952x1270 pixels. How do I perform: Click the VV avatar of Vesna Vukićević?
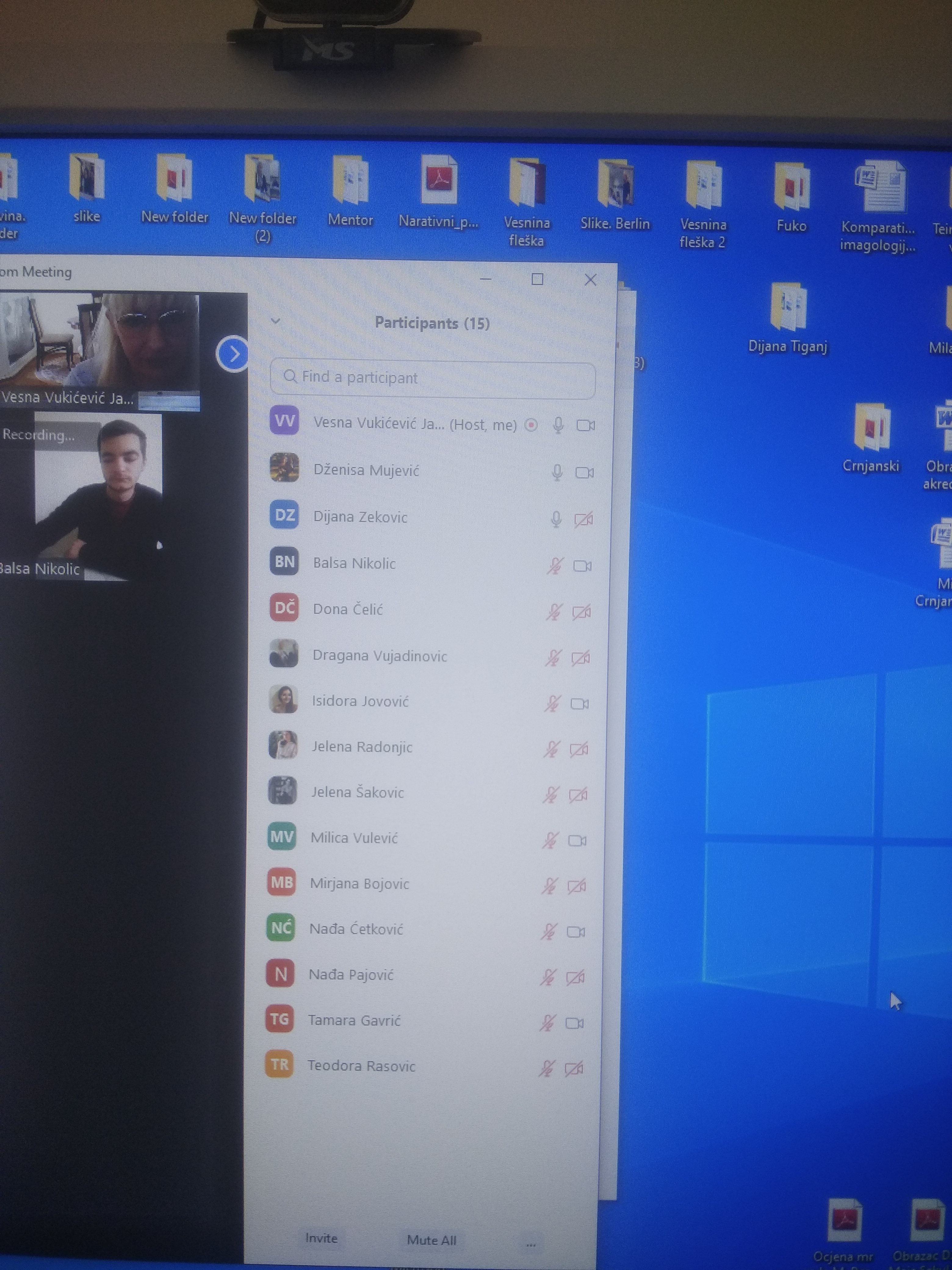click(285, 421)
